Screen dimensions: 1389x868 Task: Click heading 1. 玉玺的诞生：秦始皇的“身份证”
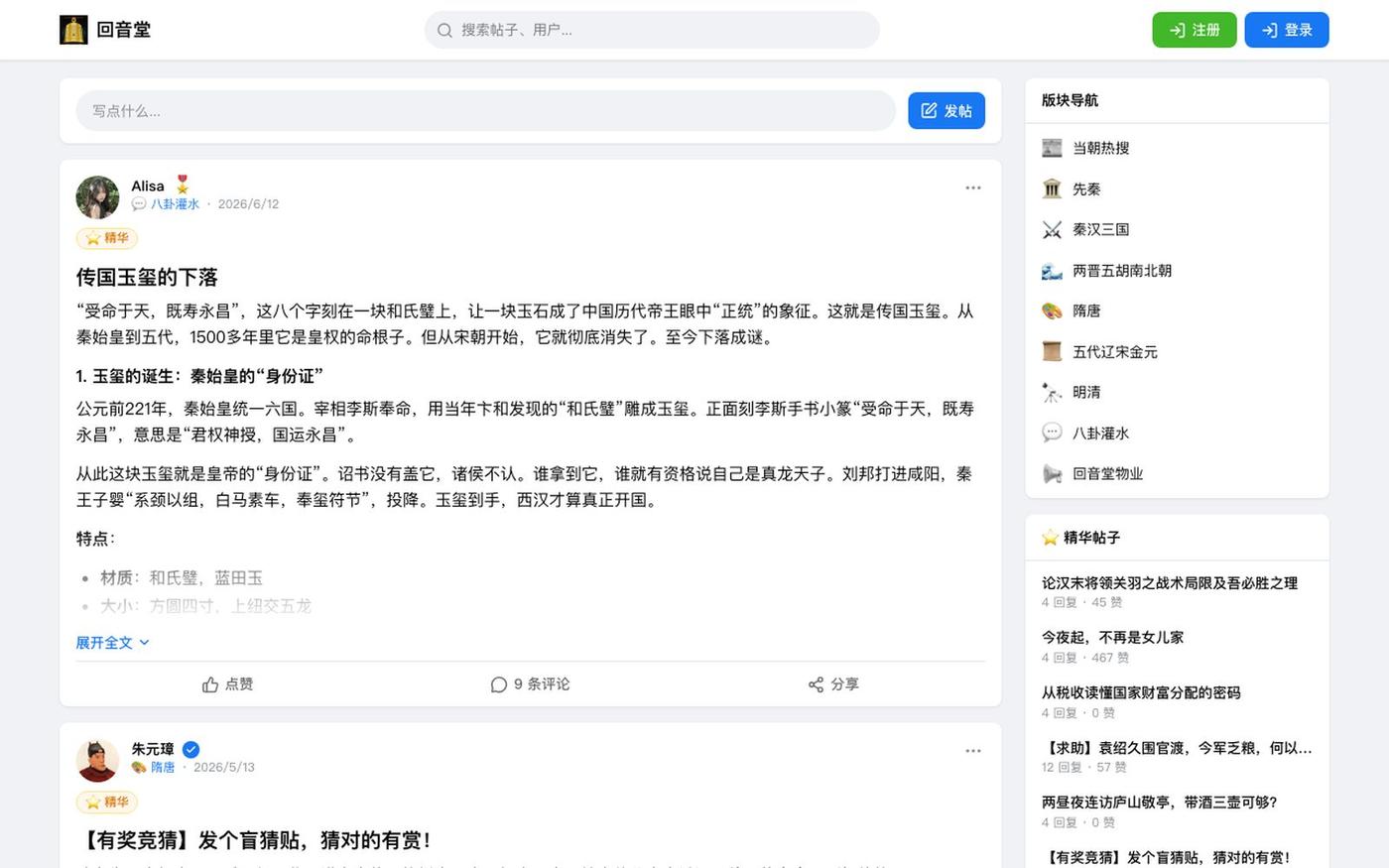(x=199, y=376)
